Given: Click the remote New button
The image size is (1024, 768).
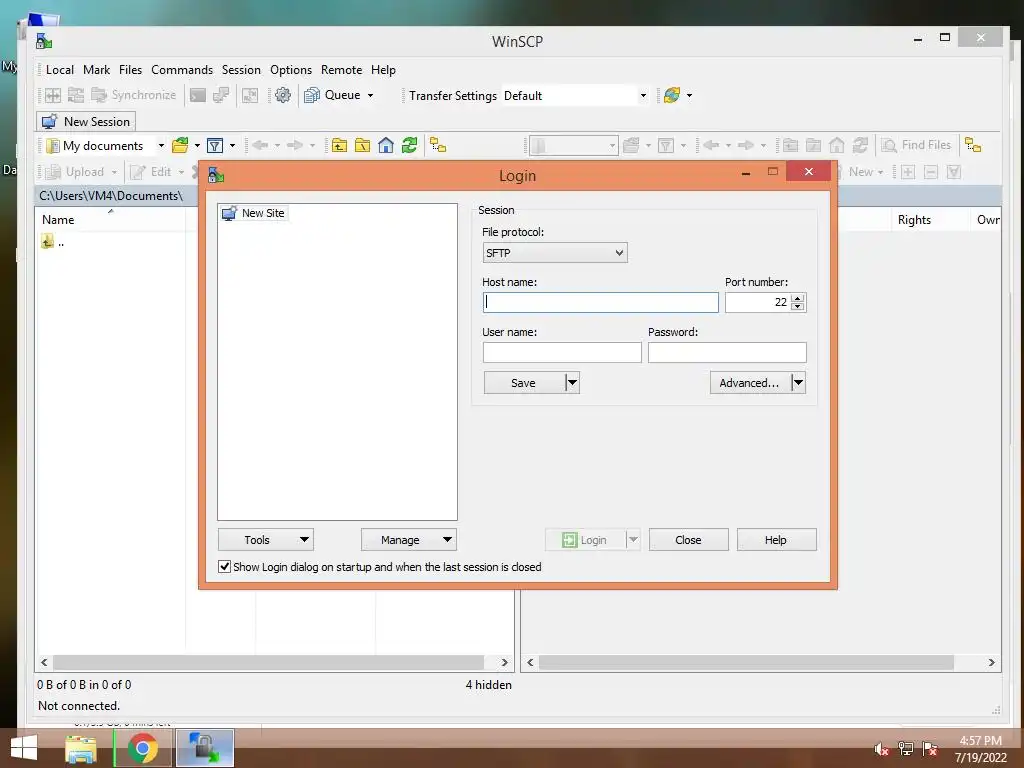Looking at the screenshot, I should [861, 172].
